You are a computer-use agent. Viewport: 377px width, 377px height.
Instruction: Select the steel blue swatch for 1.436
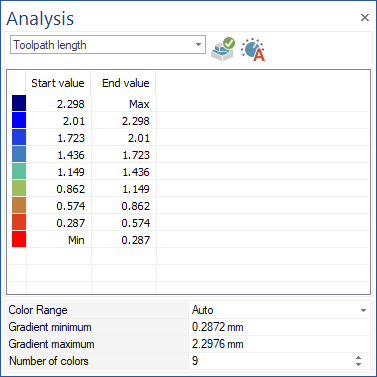19,154
